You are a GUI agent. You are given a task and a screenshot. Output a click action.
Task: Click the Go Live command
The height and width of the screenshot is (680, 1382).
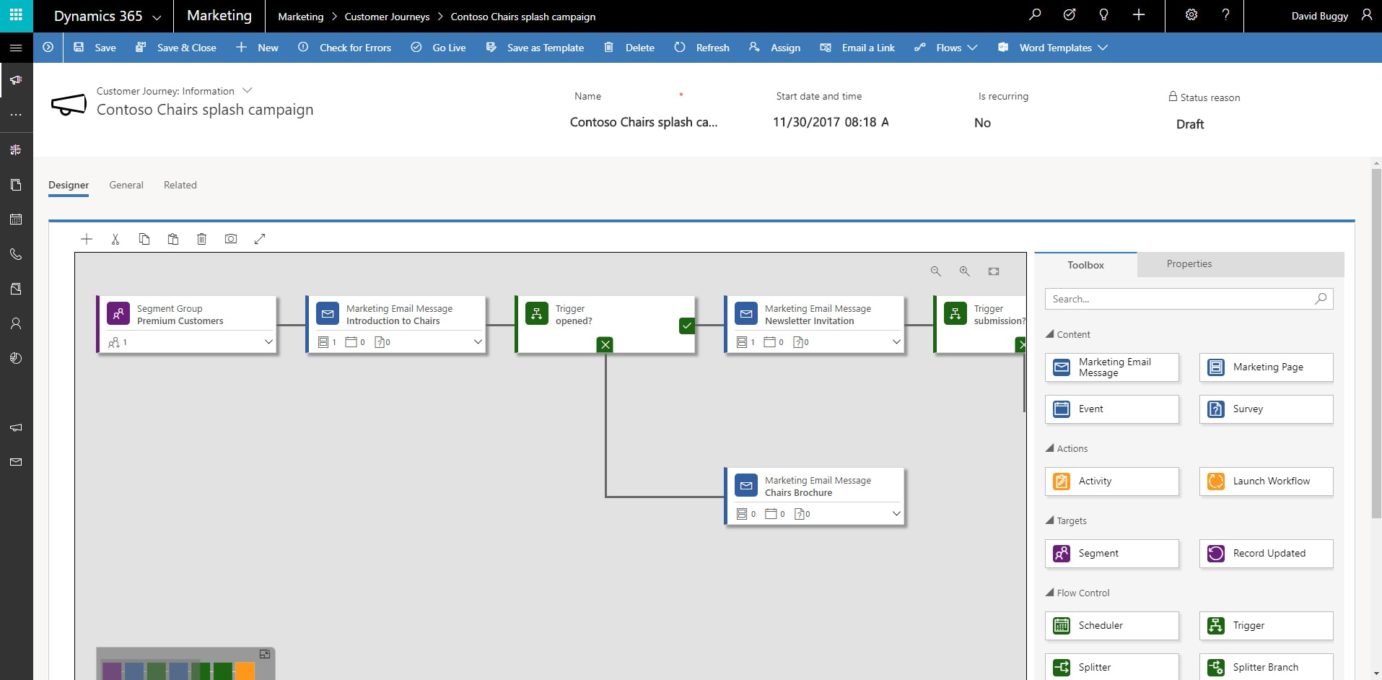[438, 47]
